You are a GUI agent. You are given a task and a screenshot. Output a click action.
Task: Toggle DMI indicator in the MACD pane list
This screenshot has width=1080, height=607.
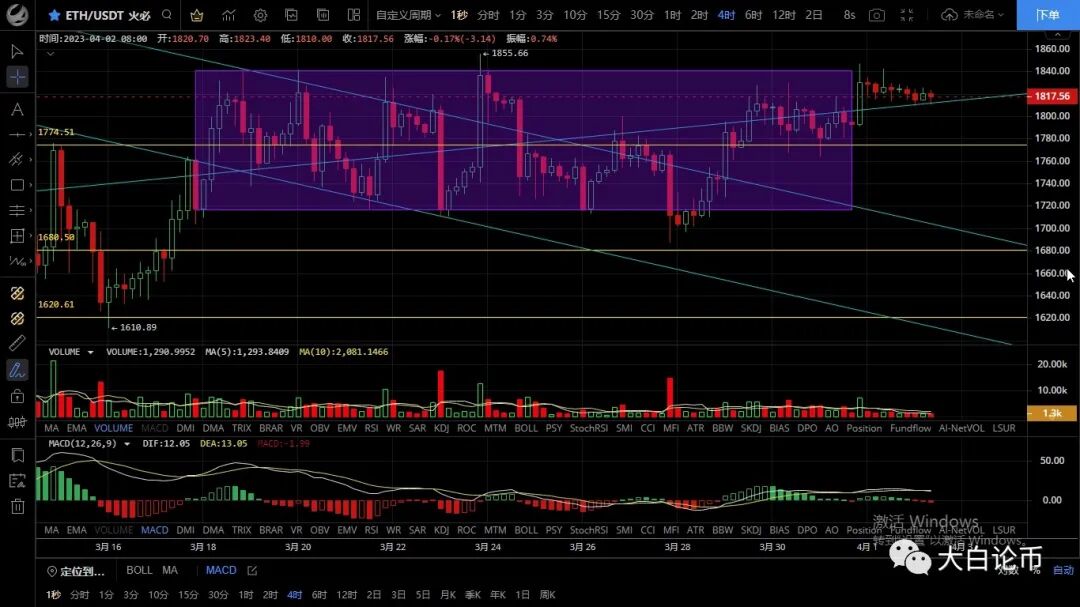click(x=185, y=530)
